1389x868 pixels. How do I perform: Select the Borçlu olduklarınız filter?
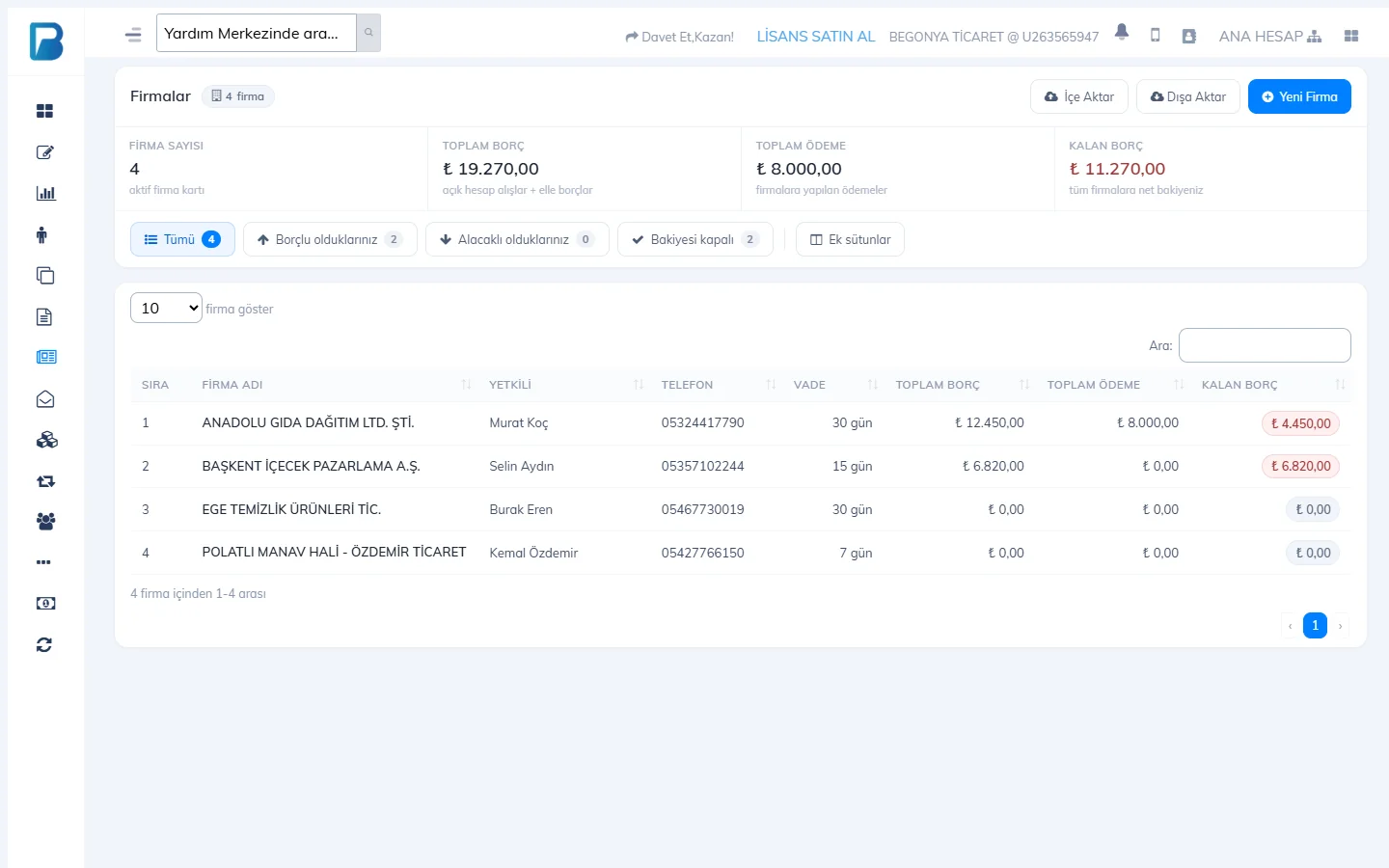pyautogui.click(x=330, y=239)
